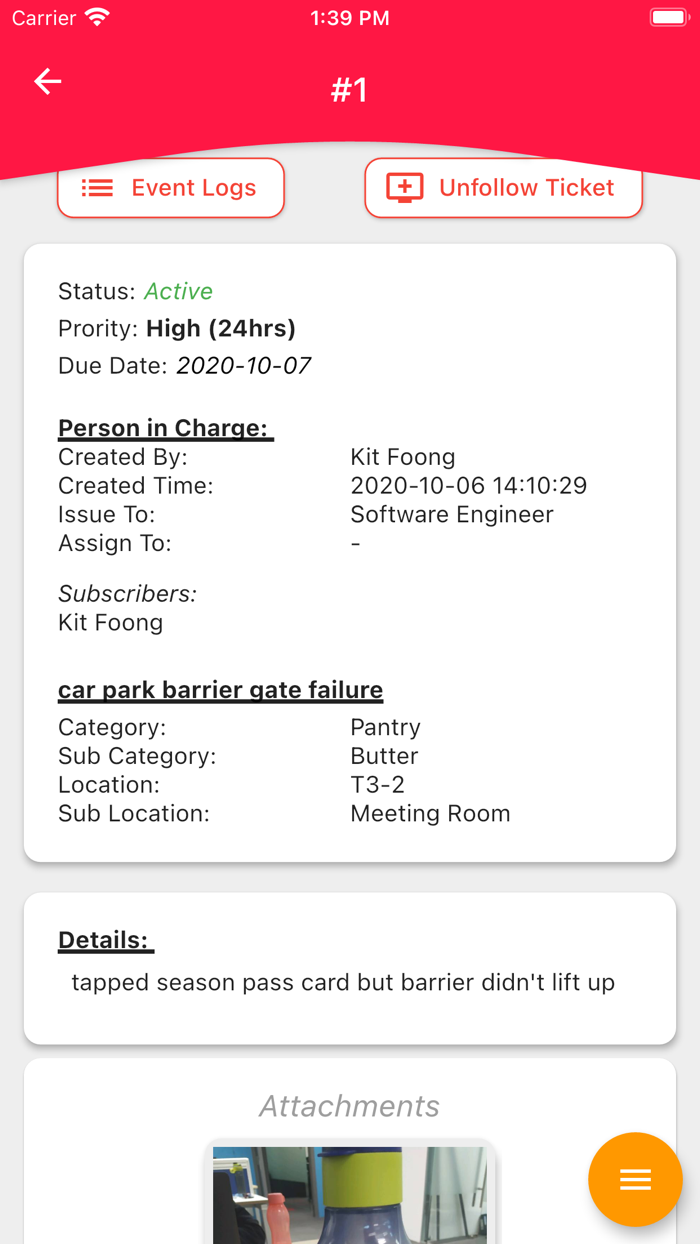Screen dimensions: 700x1244
Task: Tap the battery icon in status bar
Action: pyautogui.click(x=668, y=16)
